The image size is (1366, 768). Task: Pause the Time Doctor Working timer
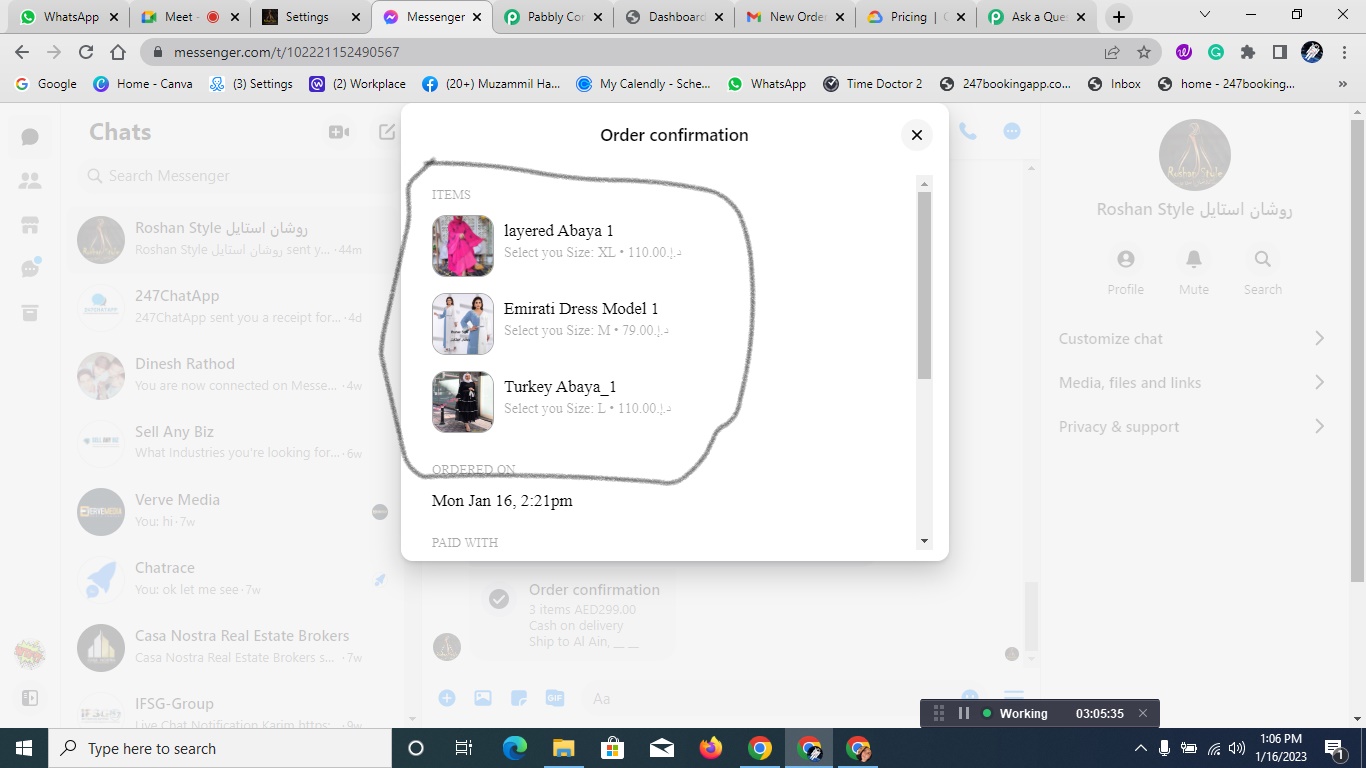pos(964,713)
